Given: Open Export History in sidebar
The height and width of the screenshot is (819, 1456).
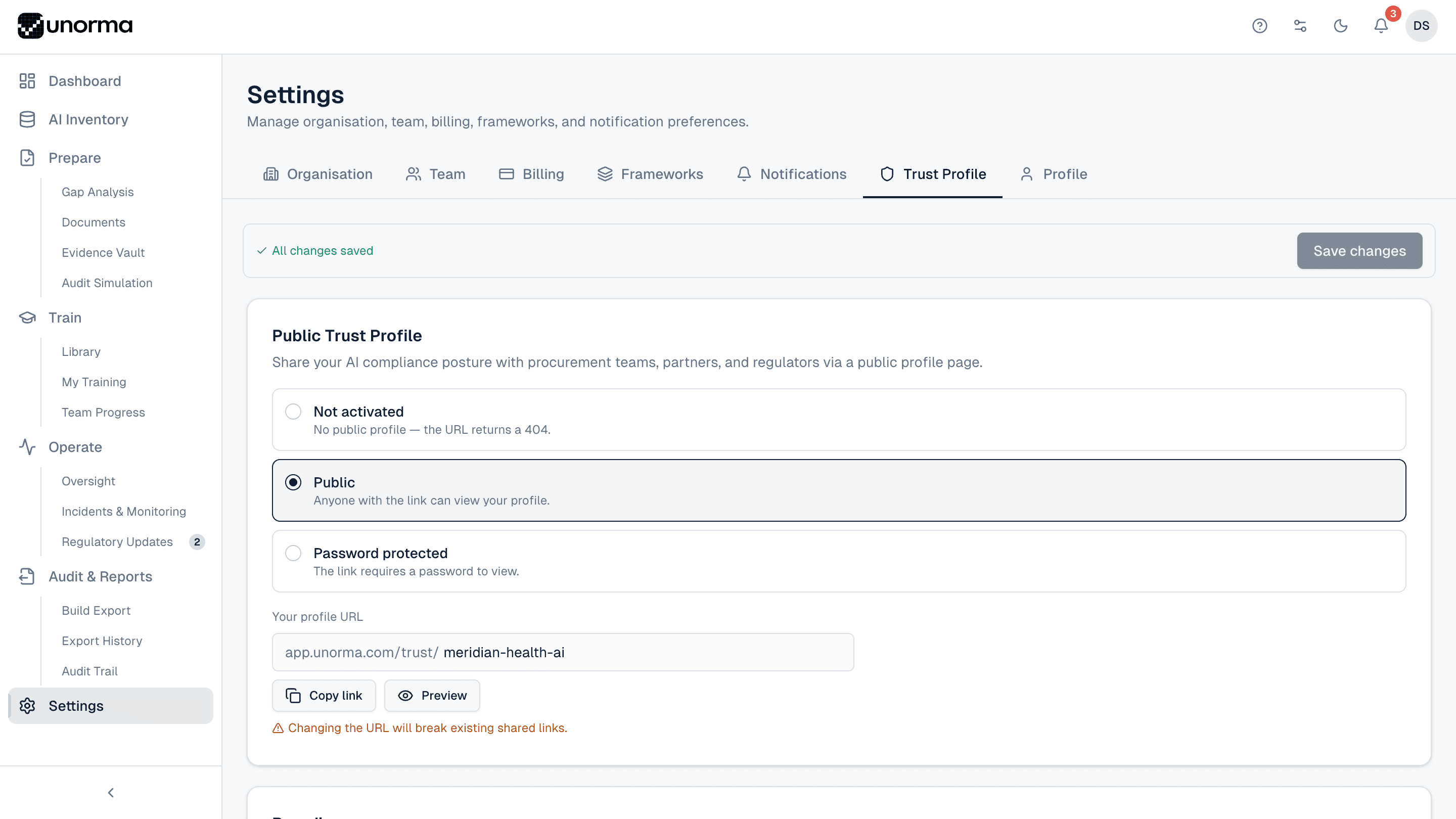Looking at the screenshot, I should pos(102,641).
